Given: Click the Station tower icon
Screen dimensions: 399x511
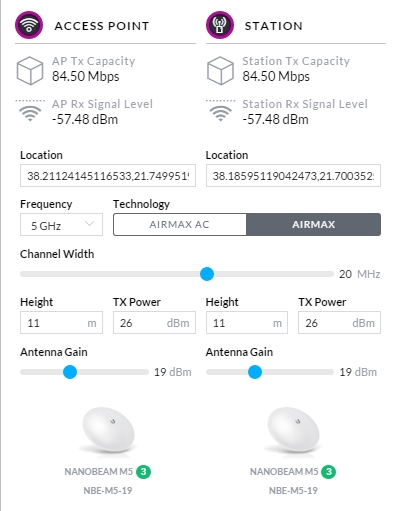Looking at the screenshot, I should [220, 25].
